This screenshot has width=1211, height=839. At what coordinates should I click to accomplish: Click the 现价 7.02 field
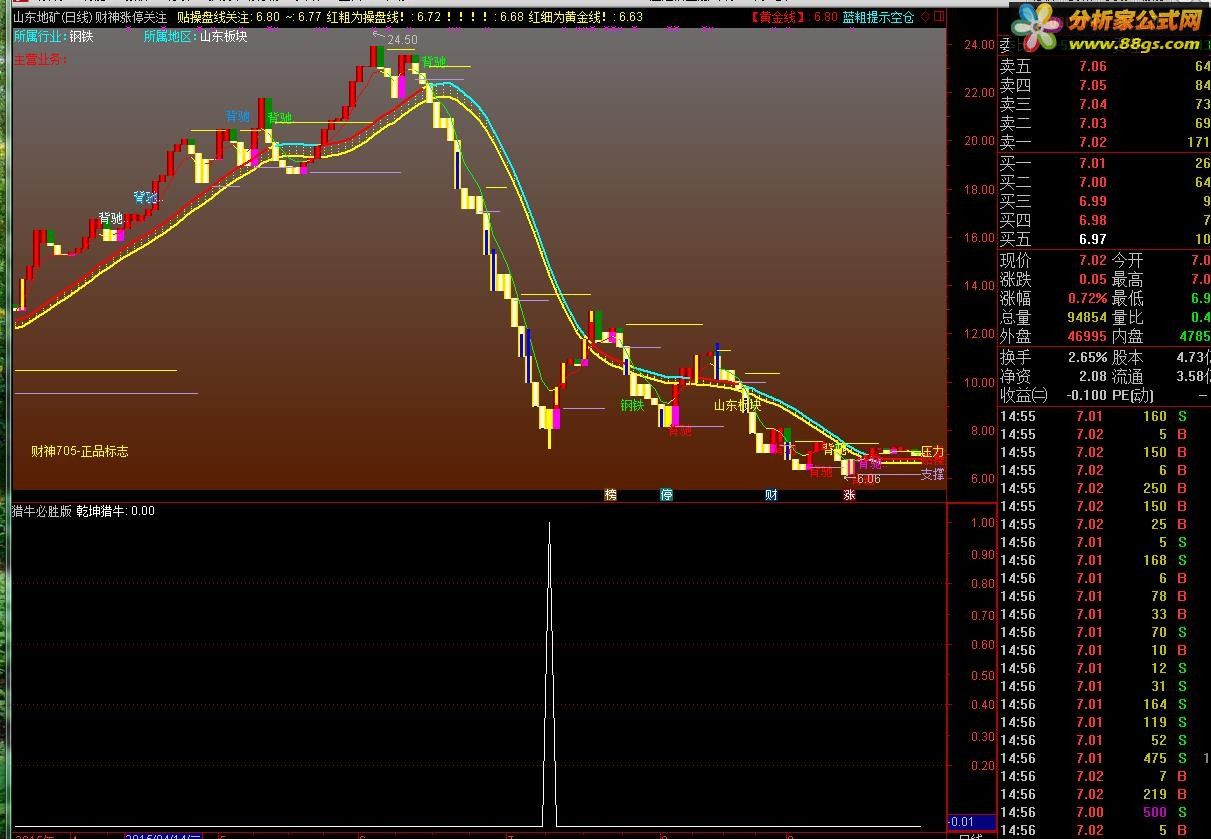[x=1053, y=260]
